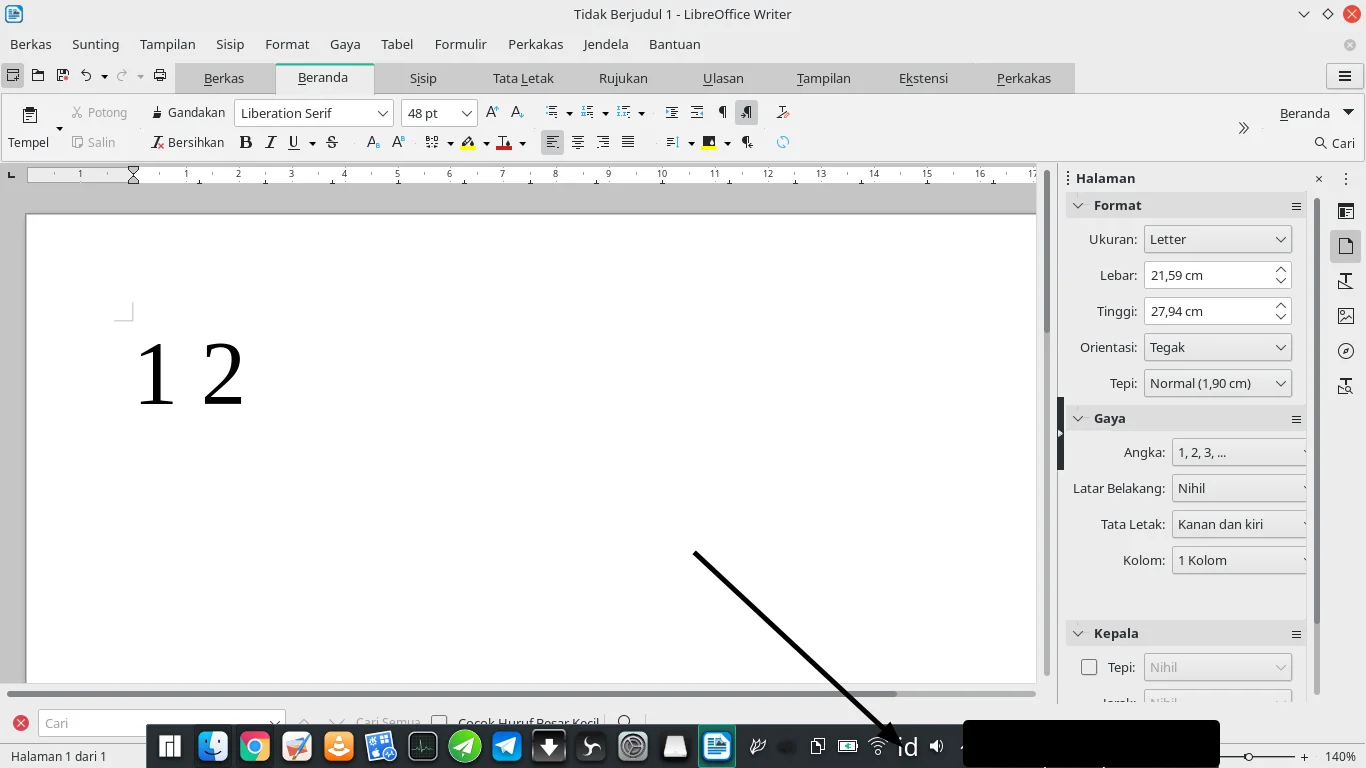Screen dimensions: 1366x768
Task: Undo the last action
Action: click(86, 75)
